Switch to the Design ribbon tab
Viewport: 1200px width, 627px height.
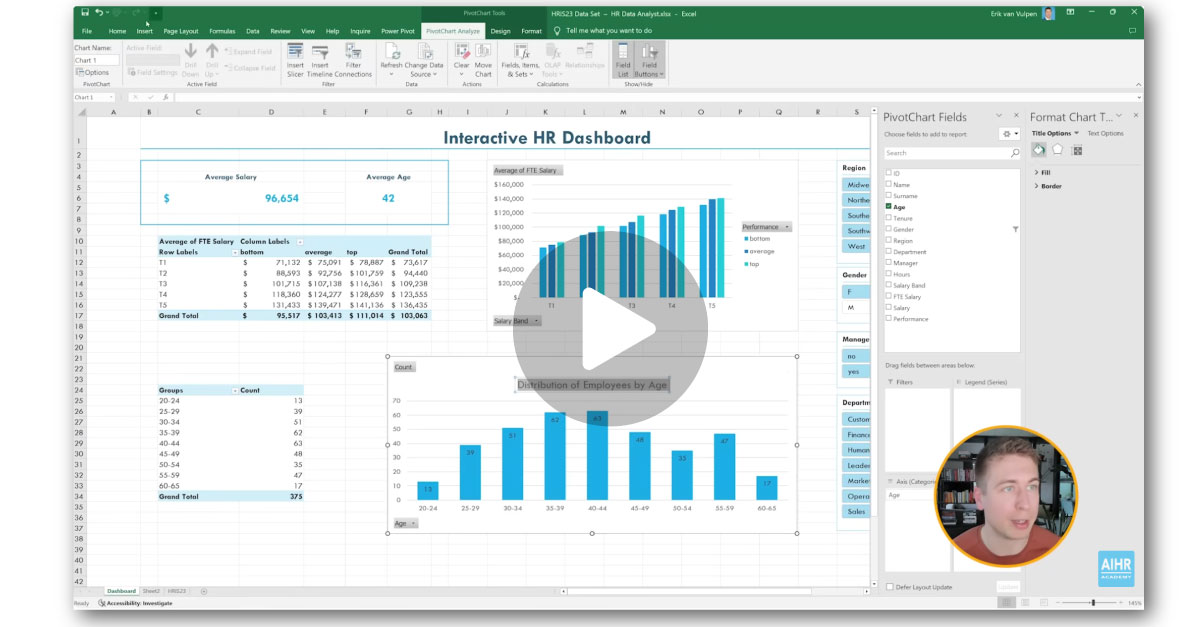[x=500, y=31]
